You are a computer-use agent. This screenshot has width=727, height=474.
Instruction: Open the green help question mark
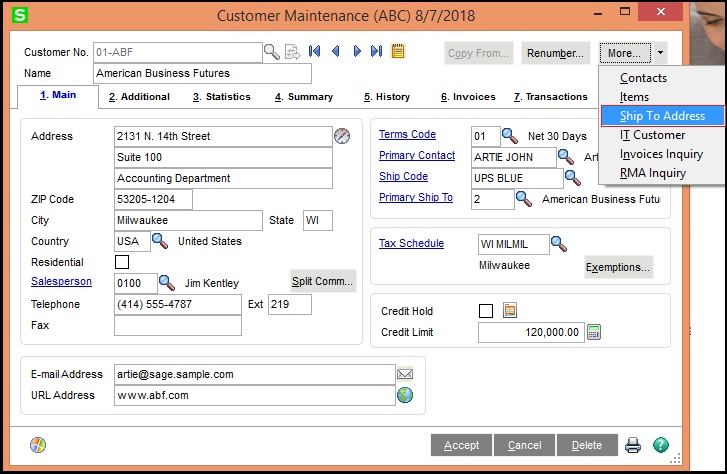click(x=661, y=445)
